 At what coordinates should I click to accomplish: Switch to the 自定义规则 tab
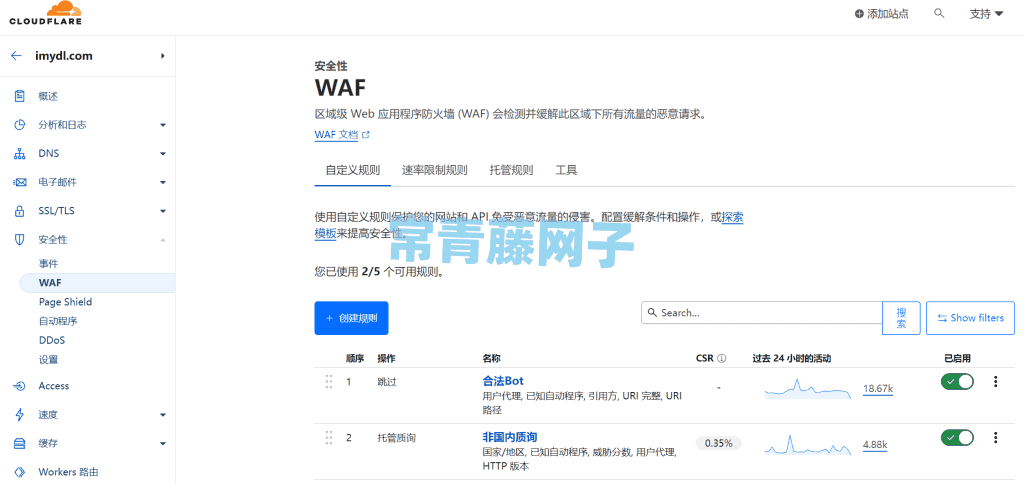click(353, 170)
